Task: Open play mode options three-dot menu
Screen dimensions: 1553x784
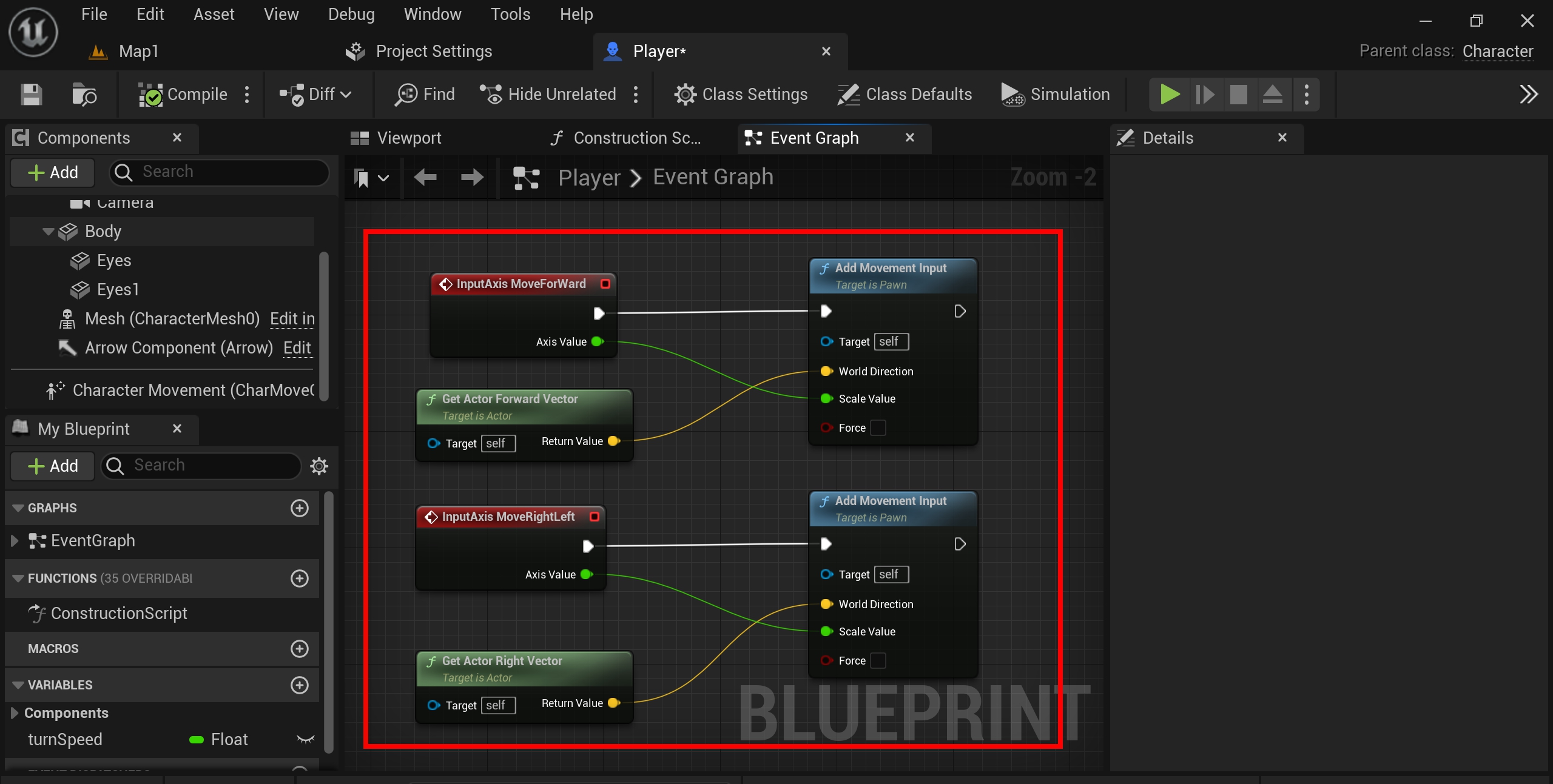Action: pyautogui.click(x=1307, y=95)
